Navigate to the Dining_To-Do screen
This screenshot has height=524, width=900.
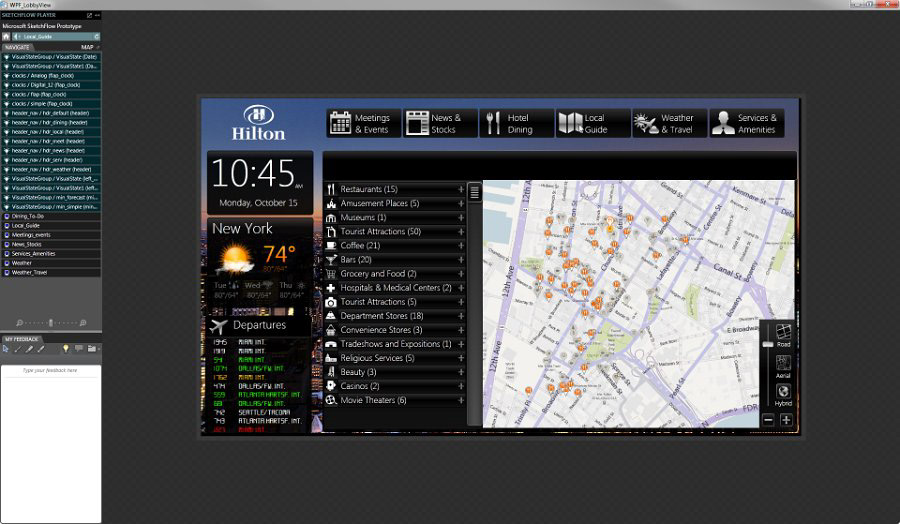click(x=51, y=216)
